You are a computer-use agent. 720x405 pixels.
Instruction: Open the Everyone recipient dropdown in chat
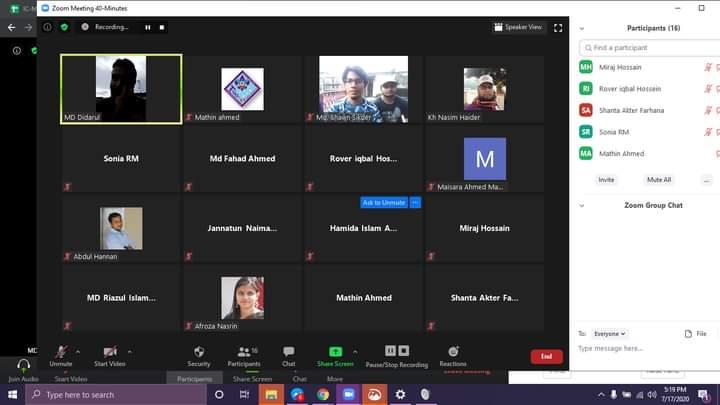click(x=610, y=333)
